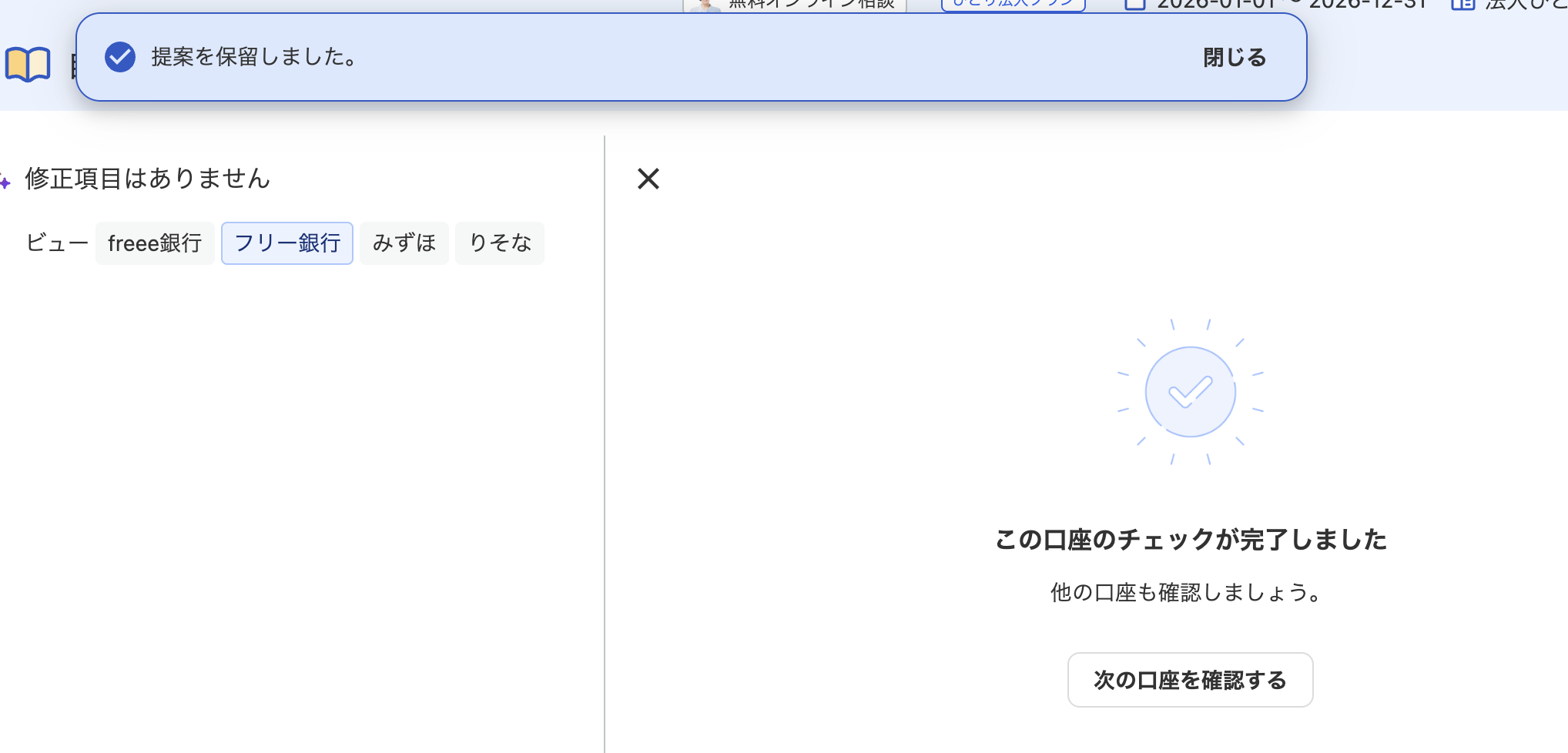1568x753 pixels.
Task: Click the 修正項目はありません heading text
Action: [148, 179]
